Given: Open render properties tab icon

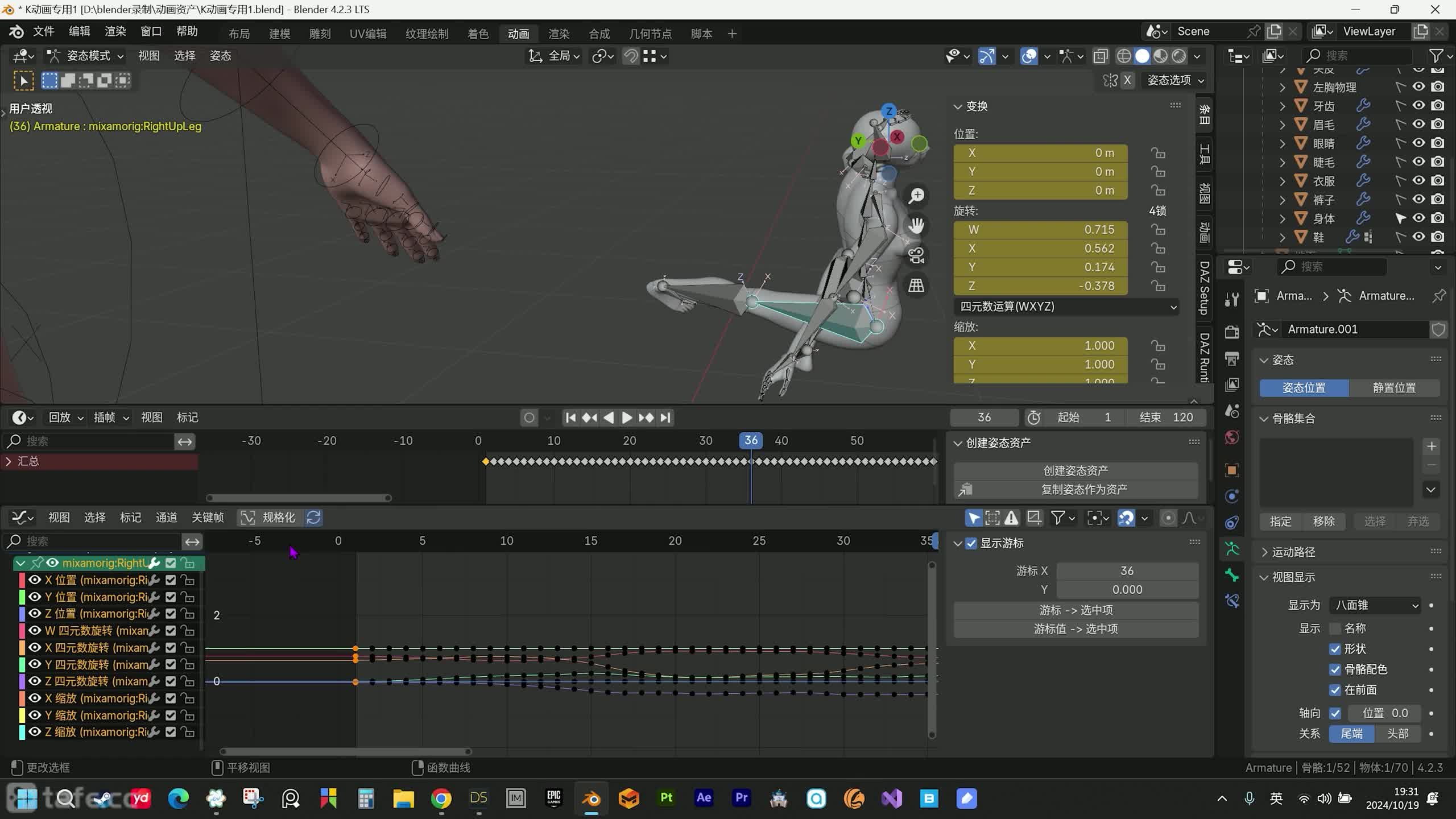Looking at the screenshot, I should click(1232, 332).
